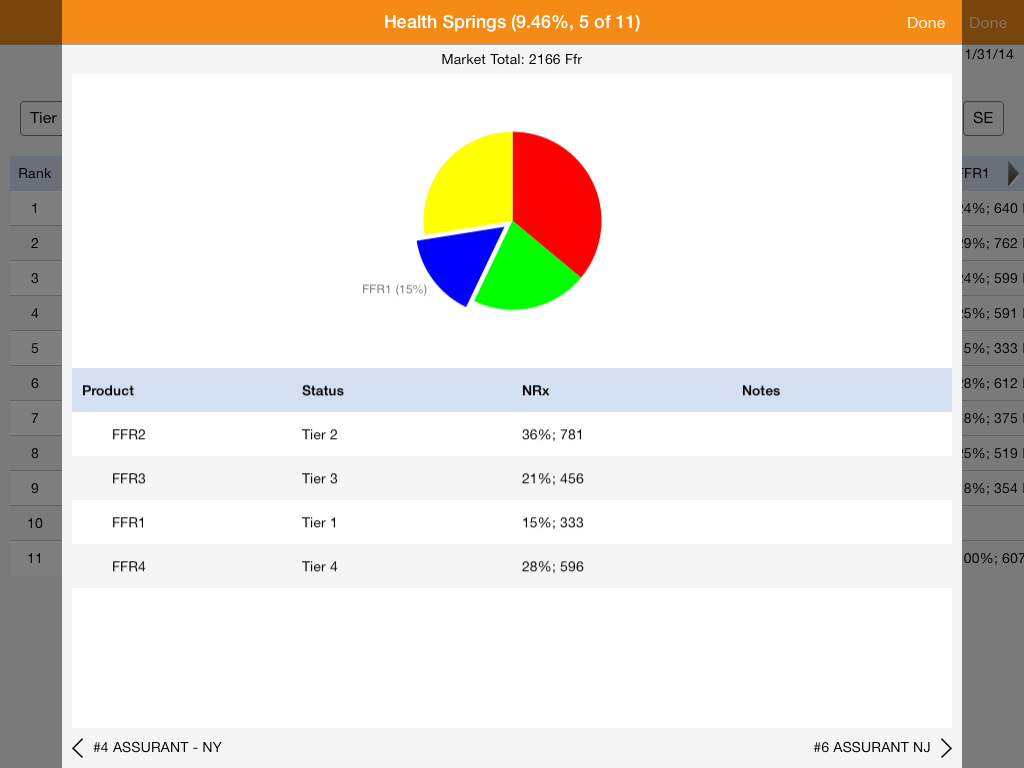Sort by the Product column header

108,391
